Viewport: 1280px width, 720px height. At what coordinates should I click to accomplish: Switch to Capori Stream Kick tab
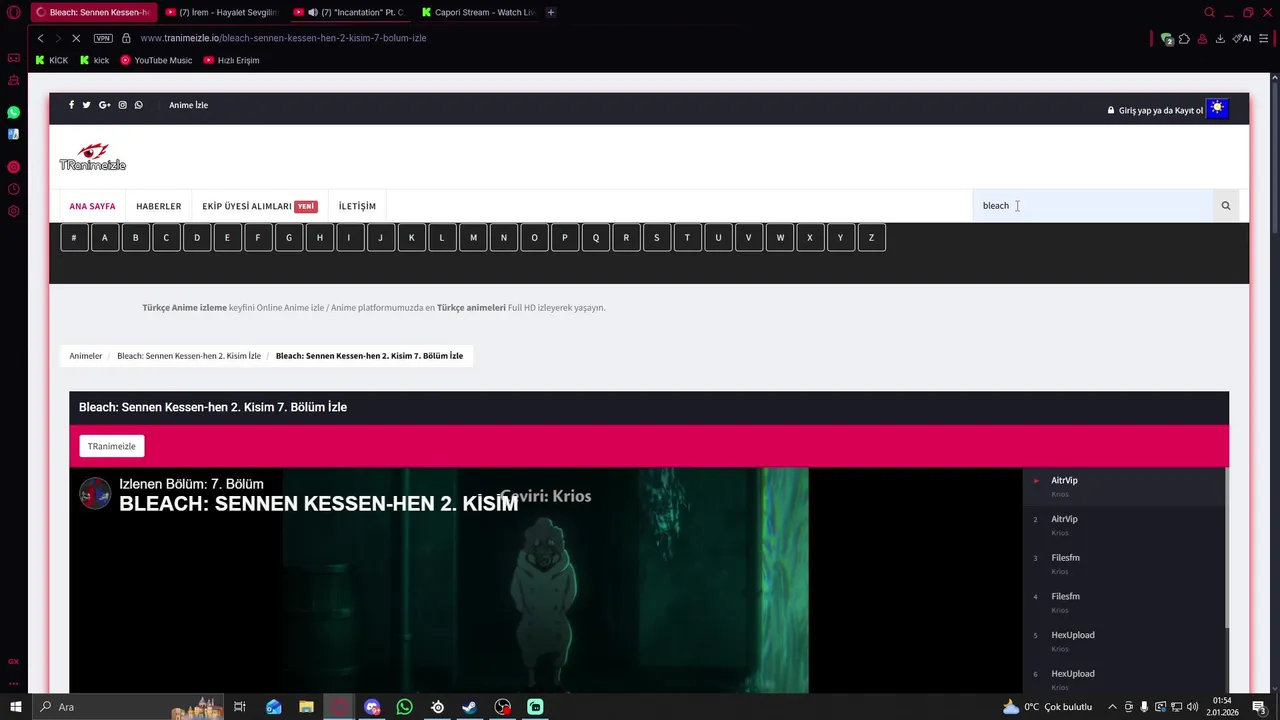478,12
